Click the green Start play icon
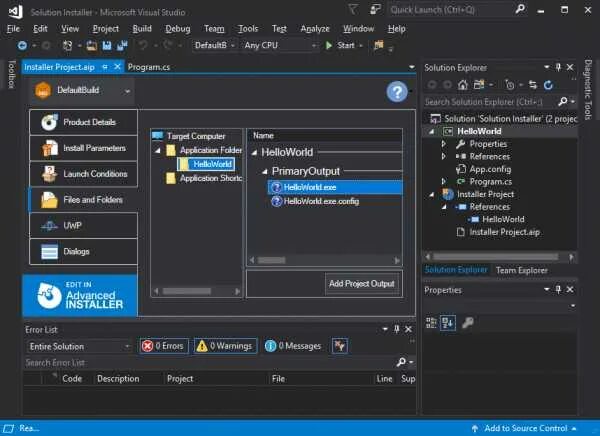This screenshot has height=436, width=600. pos(328,46)
